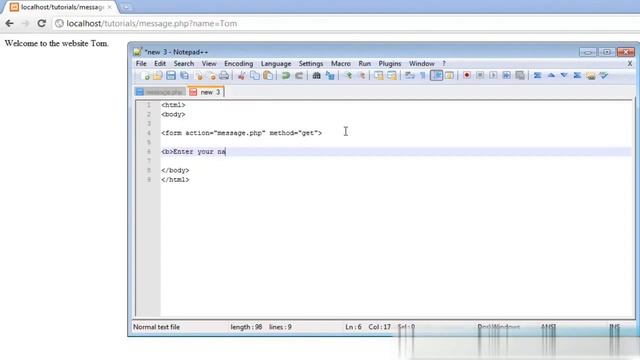This screenshot has height=360, width=640.
Task: Open the File menu
Action: (x=141, y=64)
